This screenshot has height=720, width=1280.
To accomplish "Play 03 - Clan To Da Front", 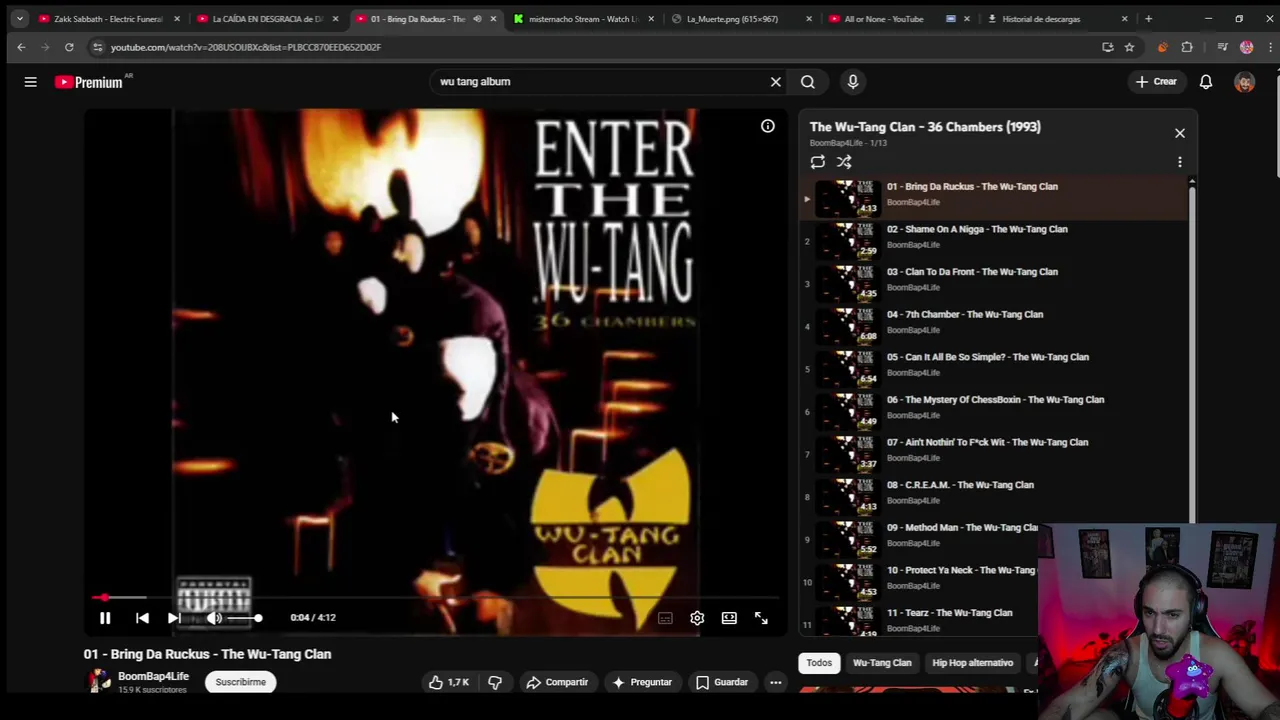I will (x=992, y=284).
